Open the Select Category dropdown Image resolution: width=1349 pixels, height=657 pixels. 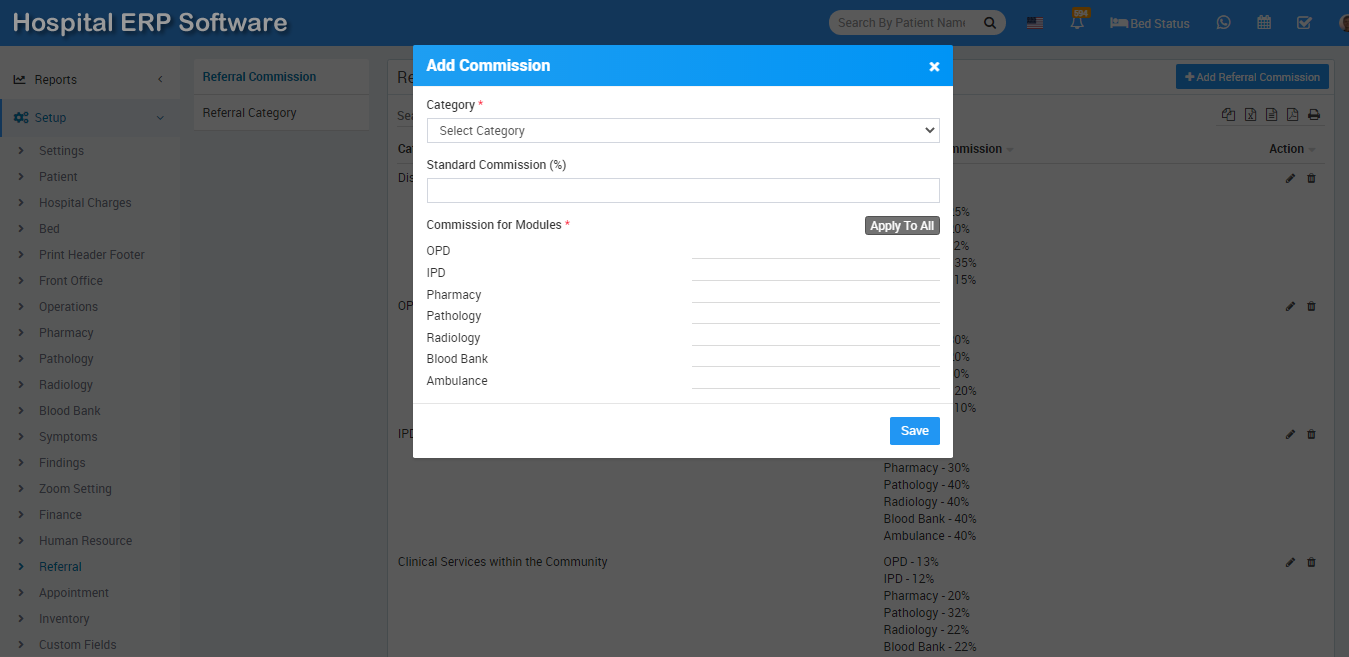[x=682, y=131]
